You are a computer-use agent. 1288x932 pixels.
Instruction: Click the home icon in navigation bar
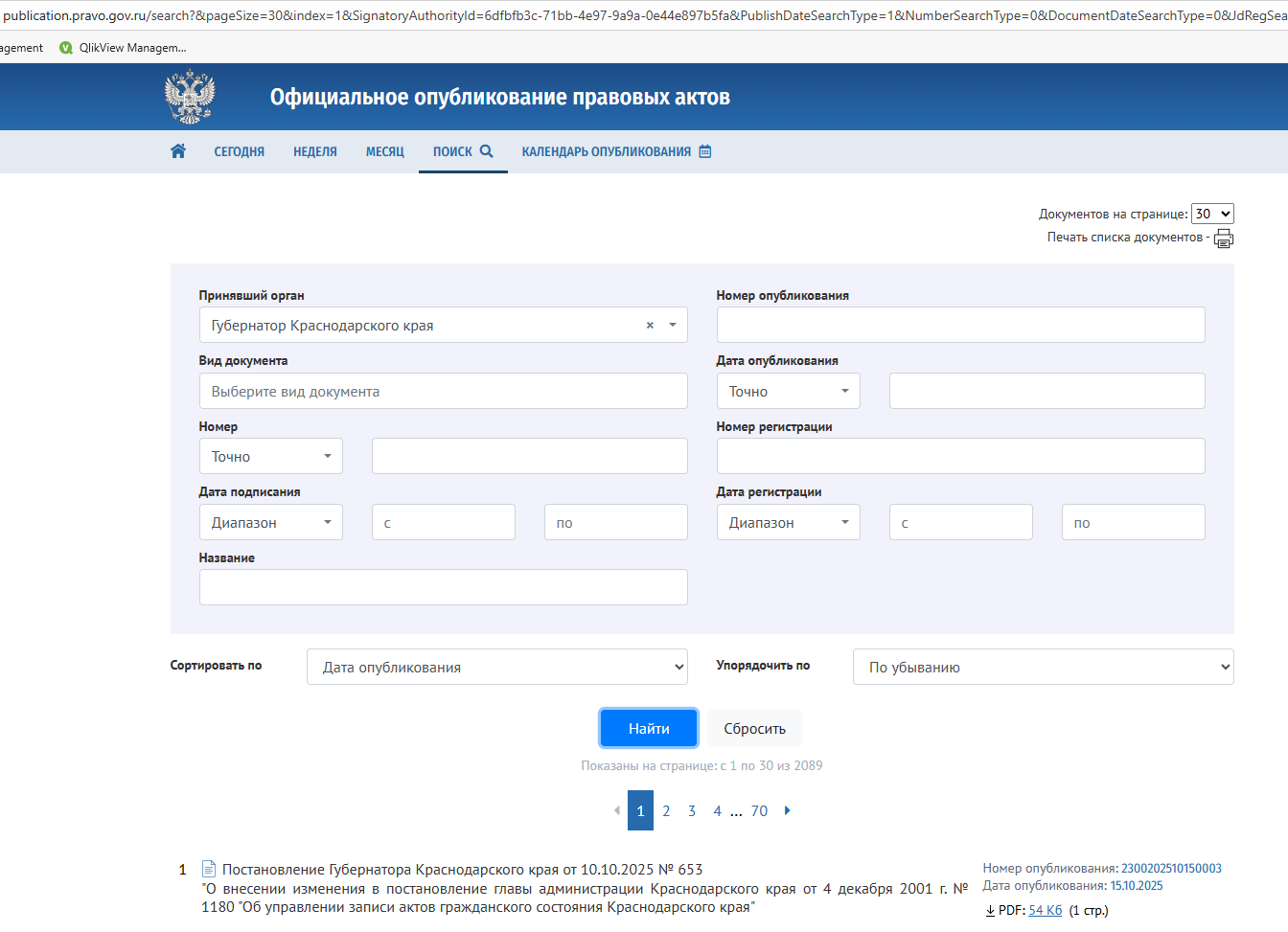tap(178, 151)
